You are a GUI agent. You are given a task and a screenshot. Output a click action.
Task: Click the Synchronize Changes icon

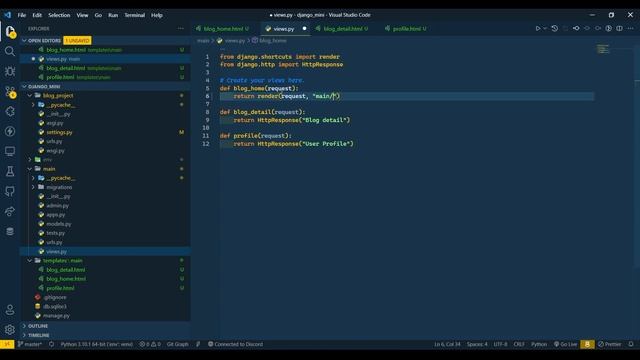click(x=51, y=344)
